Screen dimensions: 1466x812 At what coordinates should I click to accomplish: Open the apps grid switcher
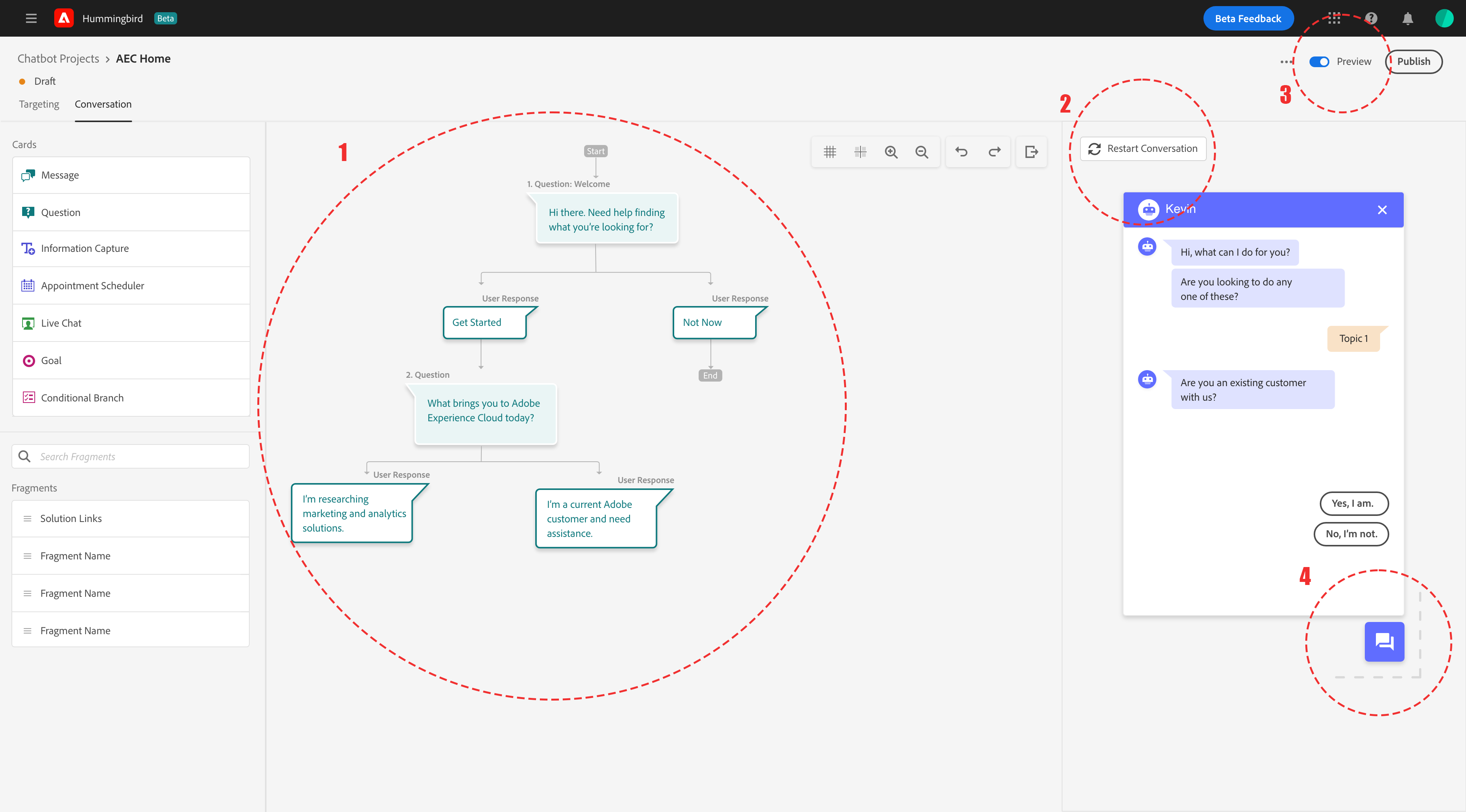1335,18
